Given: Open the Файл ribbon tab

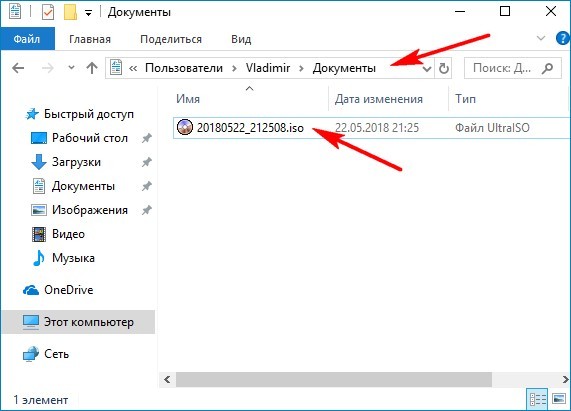Looking at the screenshot, I should 27,39.
